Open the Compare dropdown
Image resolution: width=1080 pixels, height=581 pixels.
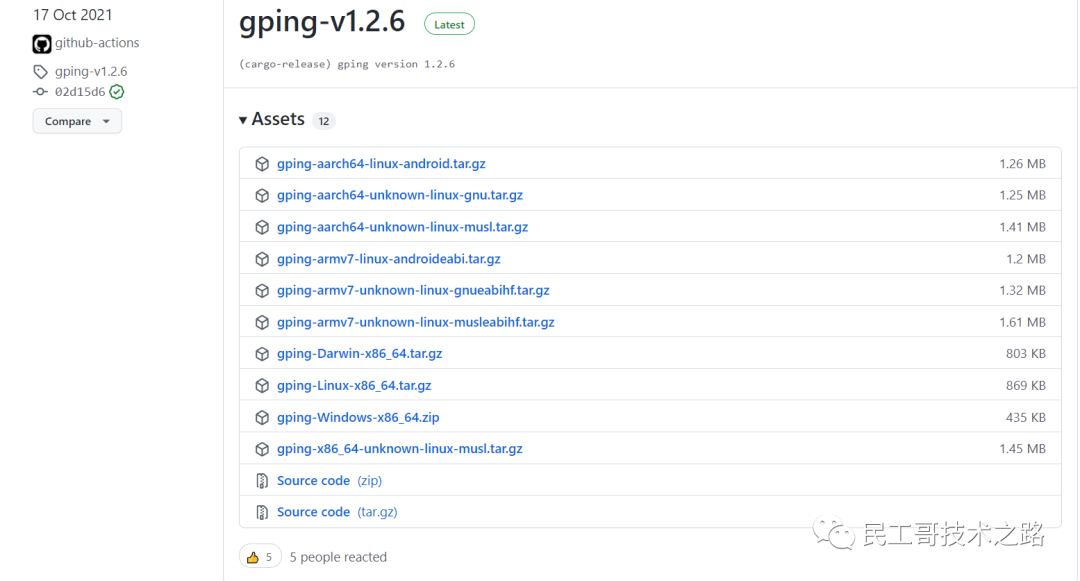77,121
